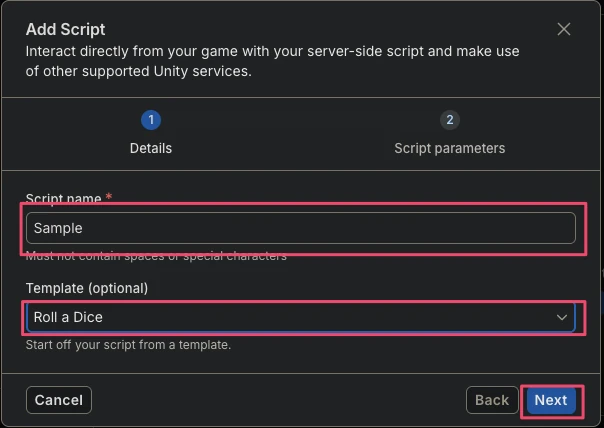The width and height of the screenshot is (604, 428).
Task: Select the Details step label
Action: [x=151, y=148]
